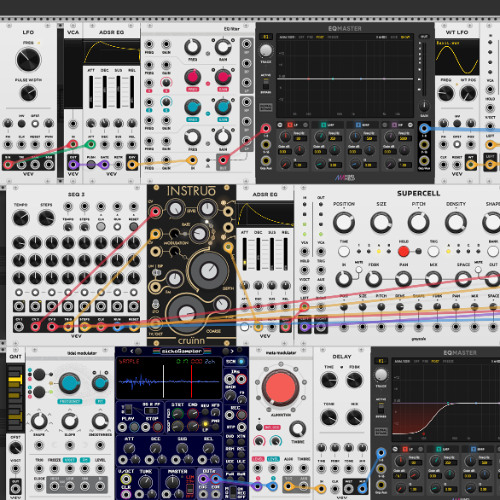Go to next sample using sampler right arrow
Image resolution: width=500 pixels, height=500 pixels.
point(232,351)
